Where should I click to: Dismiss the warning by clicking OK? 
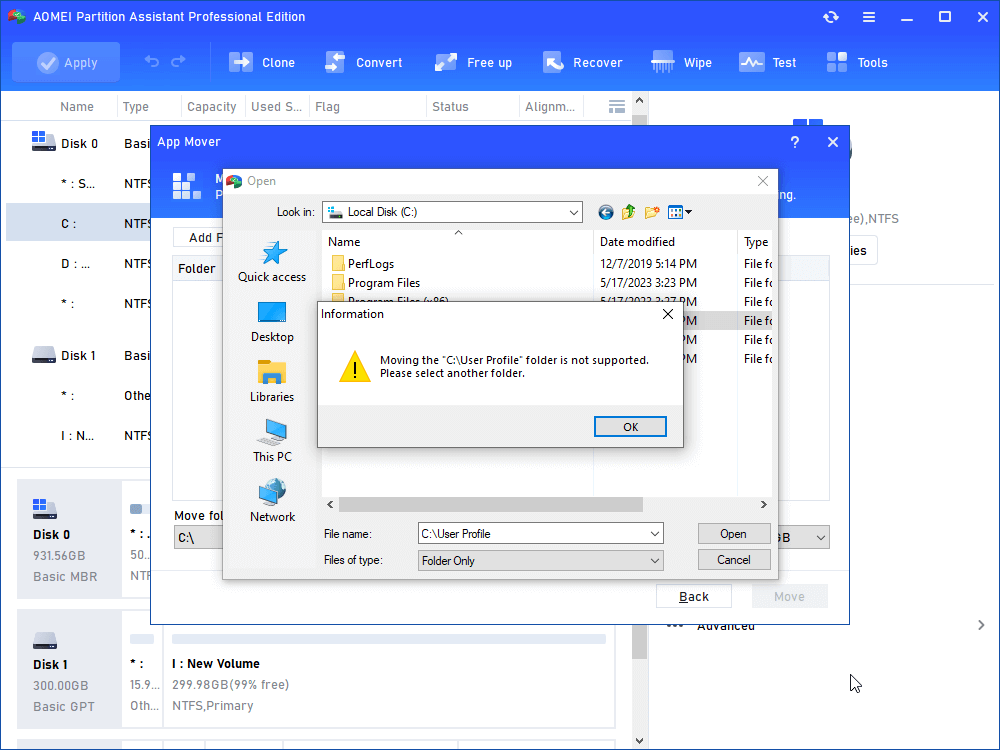(x=630, y=426)
